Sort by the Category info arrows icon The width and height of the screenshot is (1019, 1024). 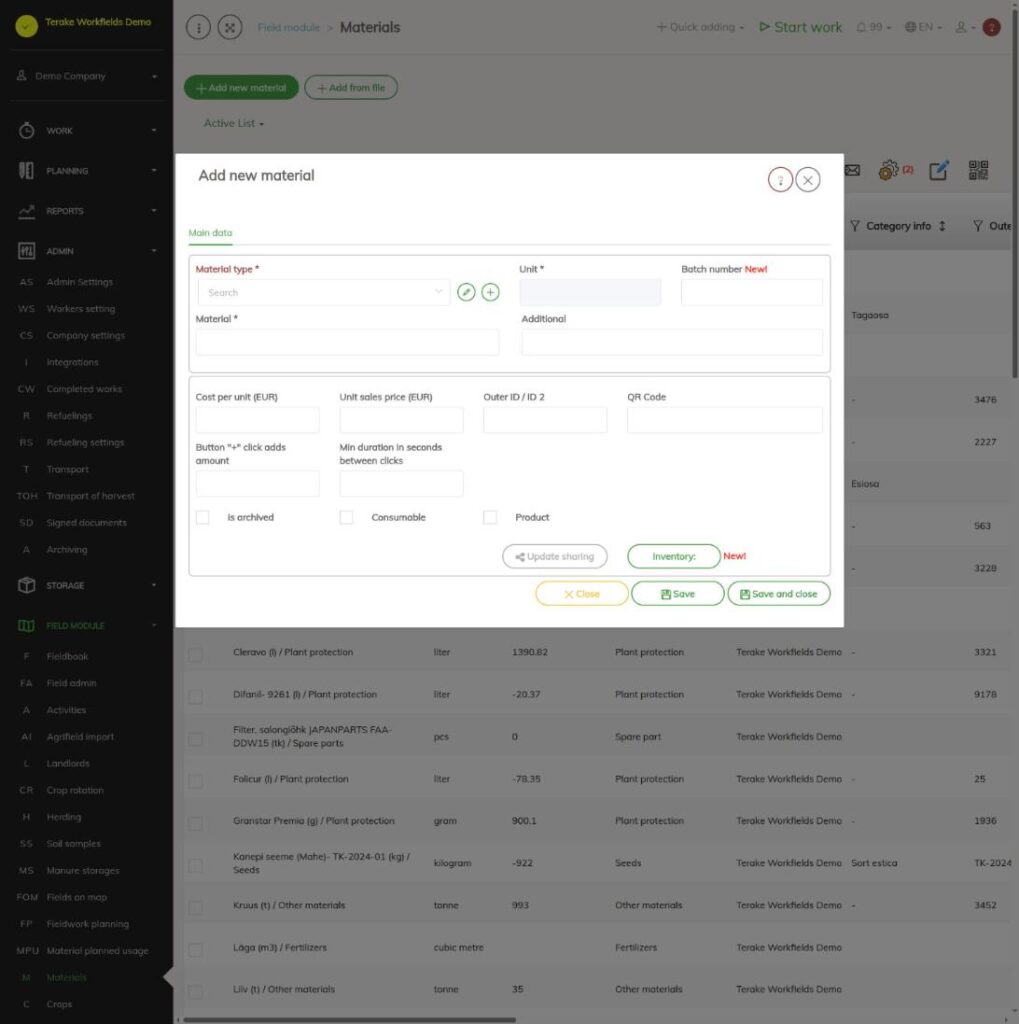tap(942, 226)
